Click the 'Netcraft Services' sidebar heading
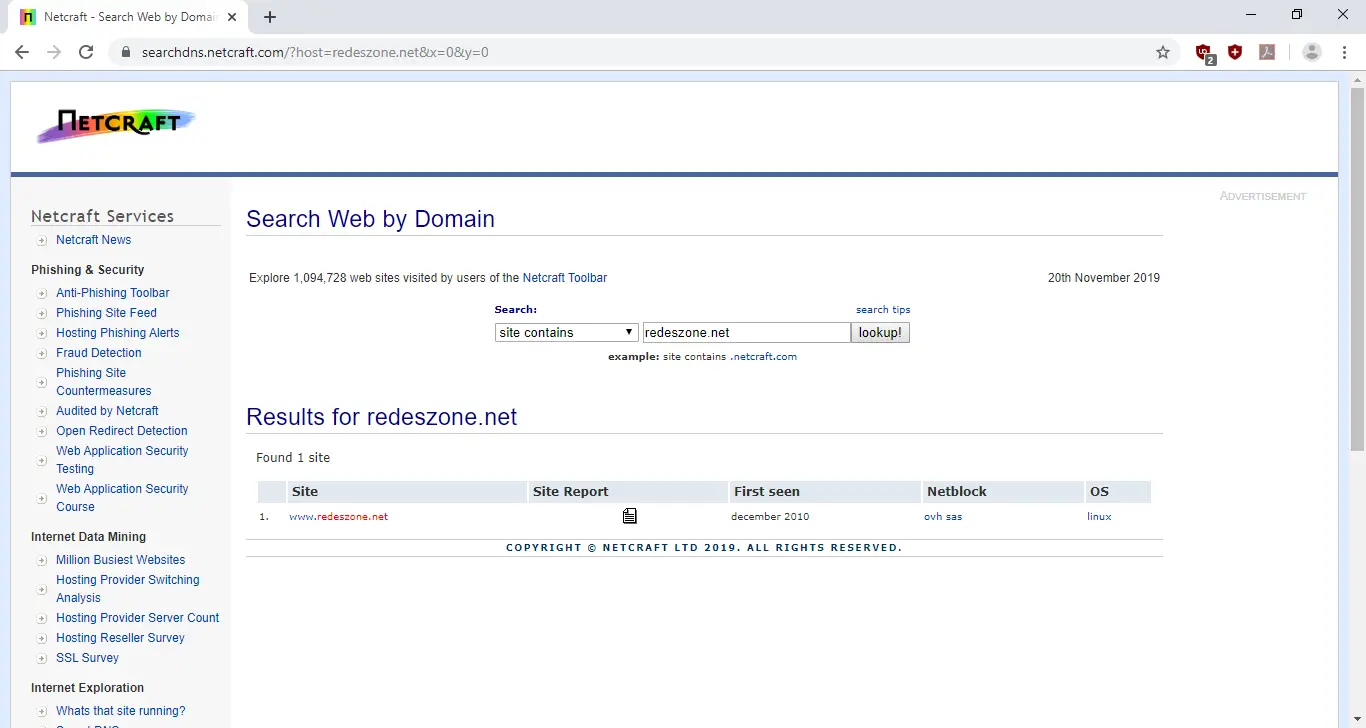 pos(102,216)
